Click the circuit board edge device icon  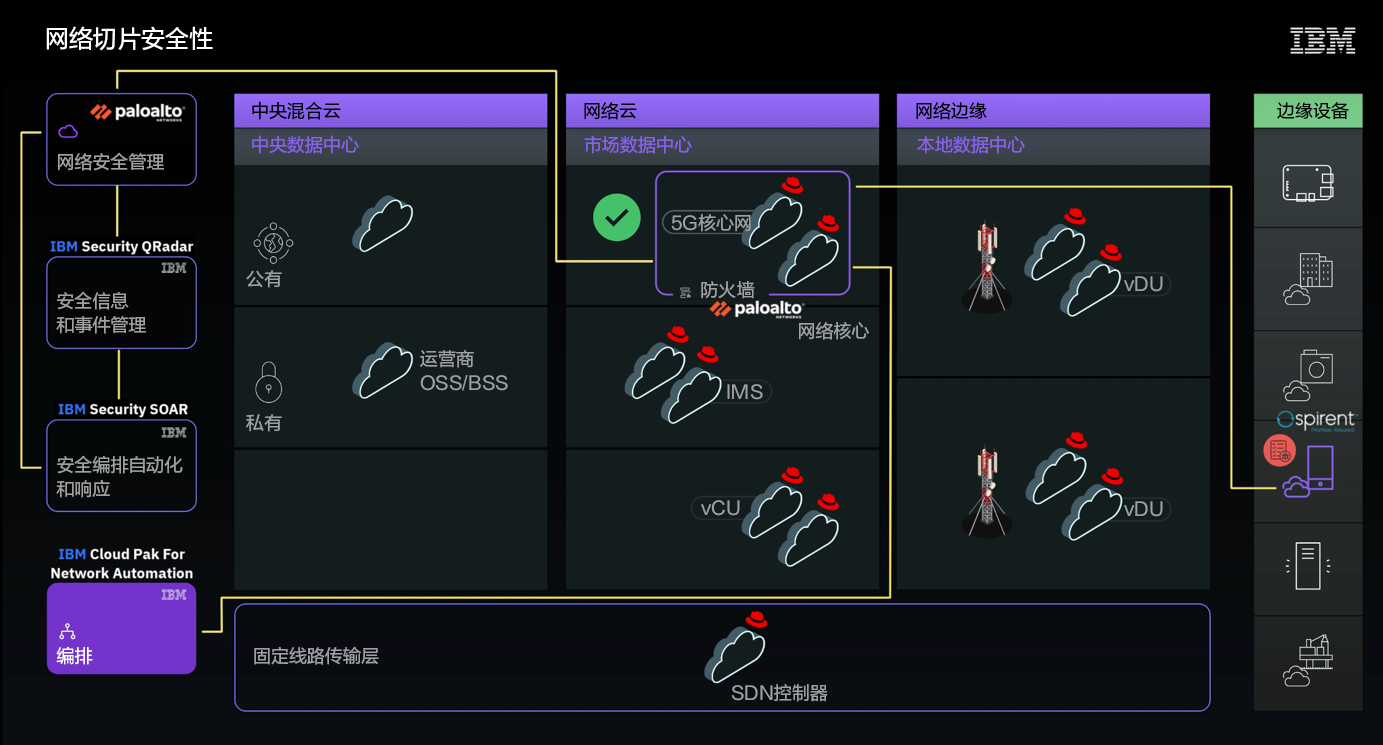[1308, 183]
